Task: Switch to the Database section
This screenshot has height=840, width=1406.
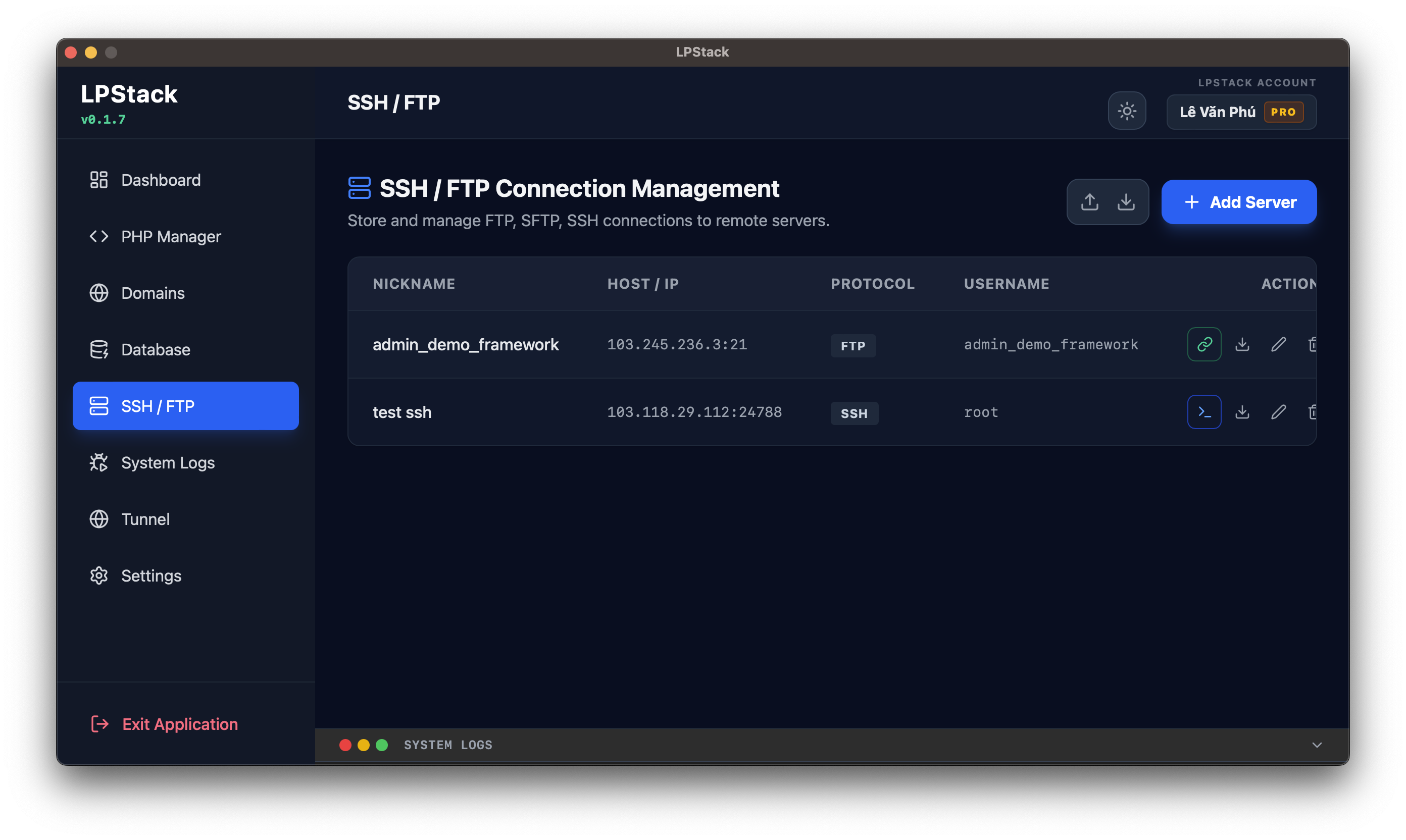Action: pos(155,349)
